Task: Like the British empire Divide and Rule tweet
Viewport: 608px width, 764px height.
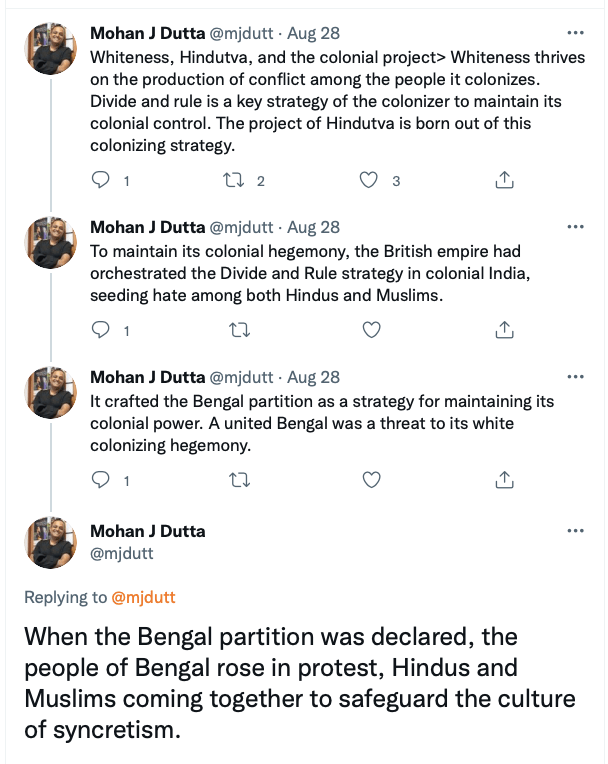Action: (x=370, y=330)
